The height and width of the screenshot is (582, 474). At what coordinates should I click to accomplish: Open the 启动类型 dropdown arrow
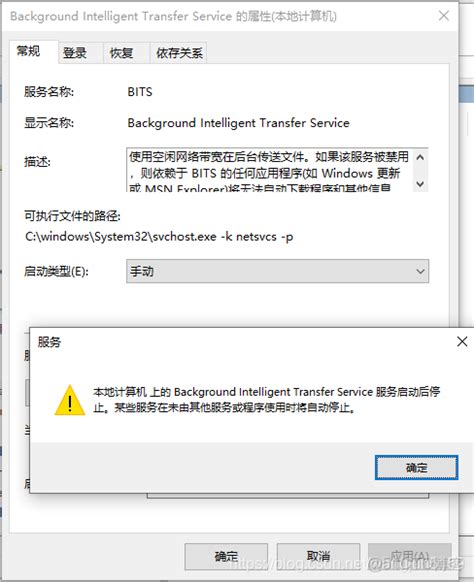[x=420, y=271]
